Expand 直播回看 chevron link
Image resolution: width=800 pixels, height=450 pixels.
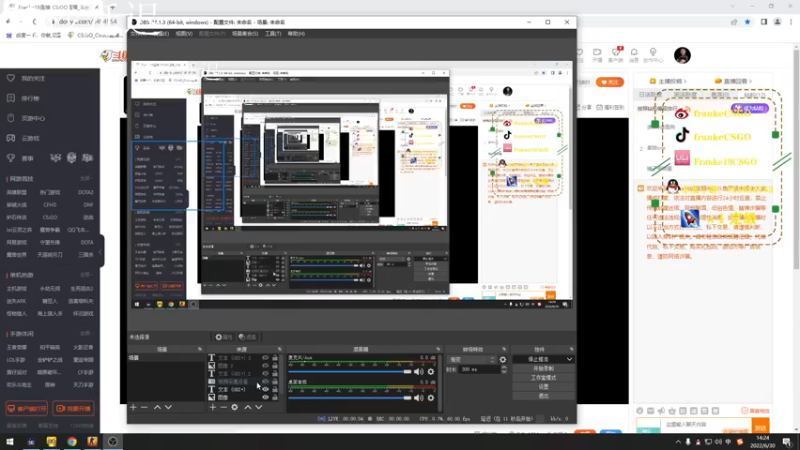[x=733, y=81]
